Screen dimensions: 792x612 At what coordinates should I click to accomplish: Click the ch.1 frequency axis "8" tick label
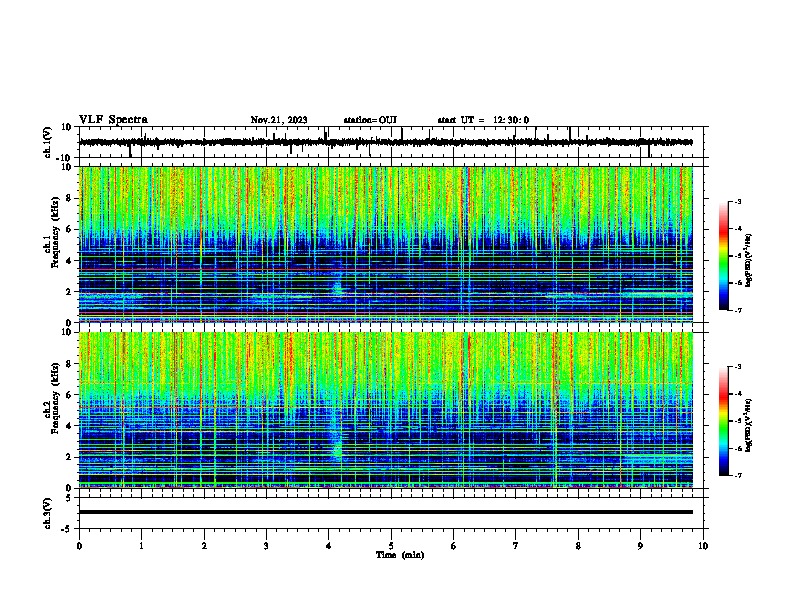[69, 198]
